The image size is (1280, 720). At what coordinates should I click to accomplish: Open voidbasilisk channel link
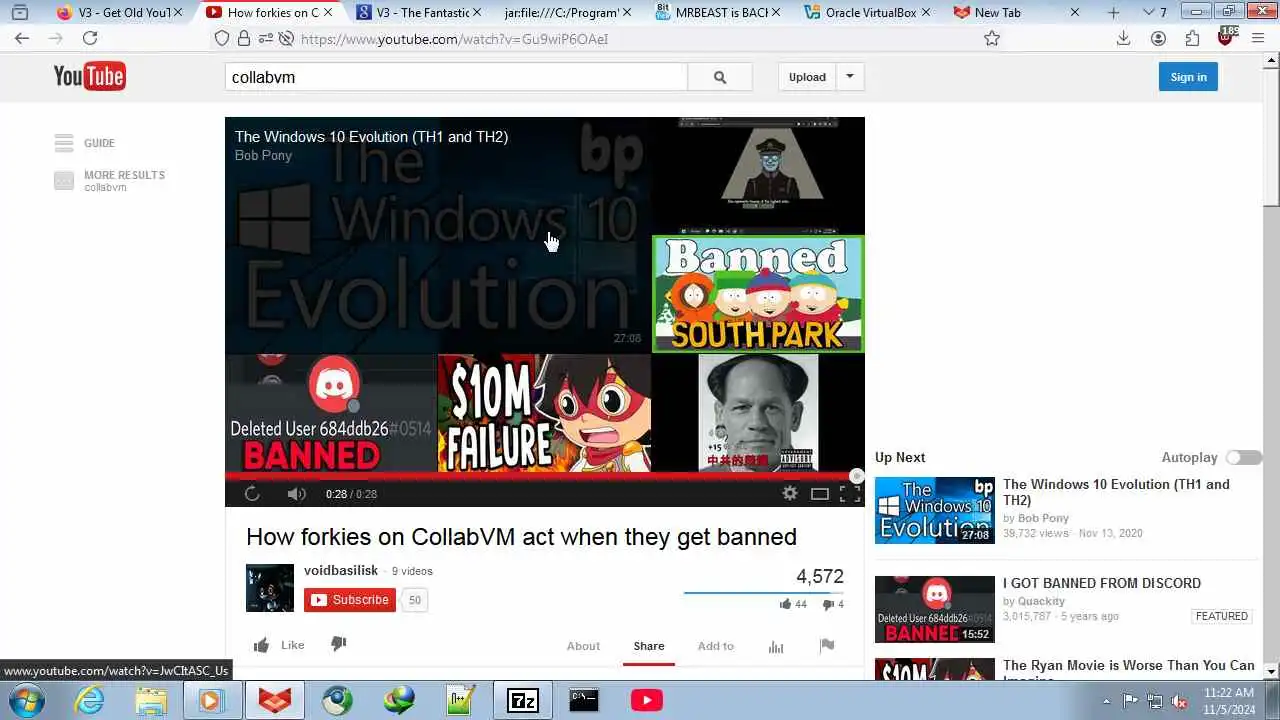(341, 570)
